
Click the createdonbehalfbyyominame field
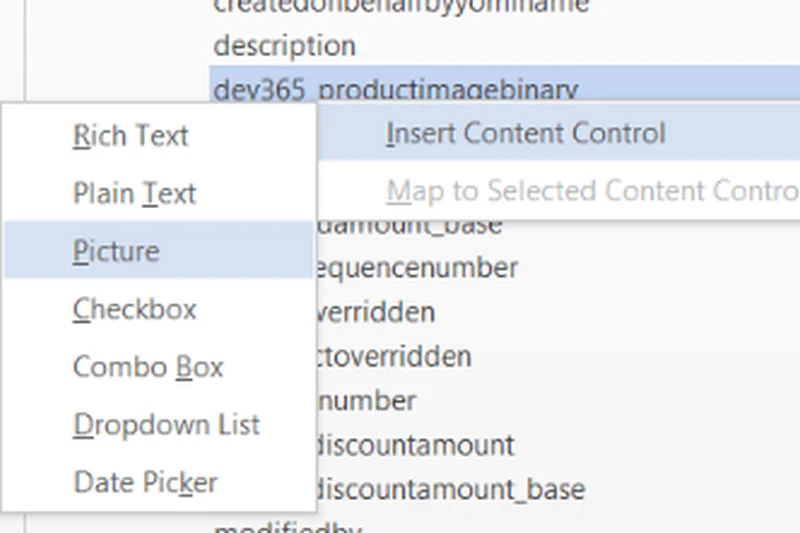[x=400, y=6]
